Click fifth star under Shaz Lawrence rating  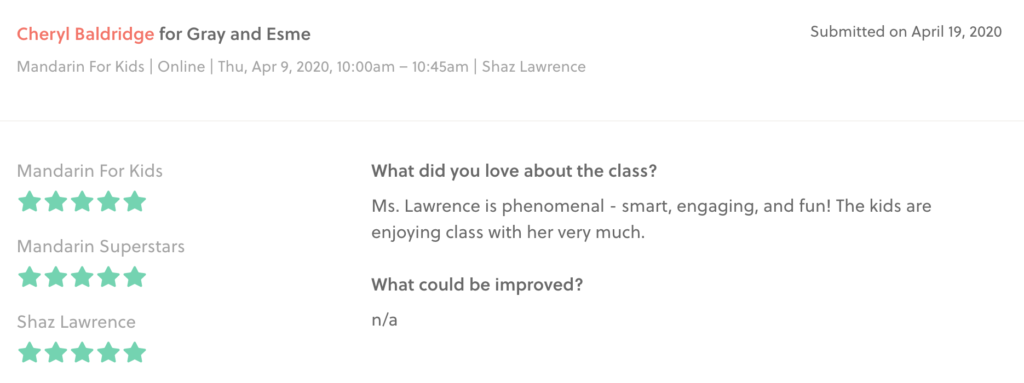click(x=134, y=353)
